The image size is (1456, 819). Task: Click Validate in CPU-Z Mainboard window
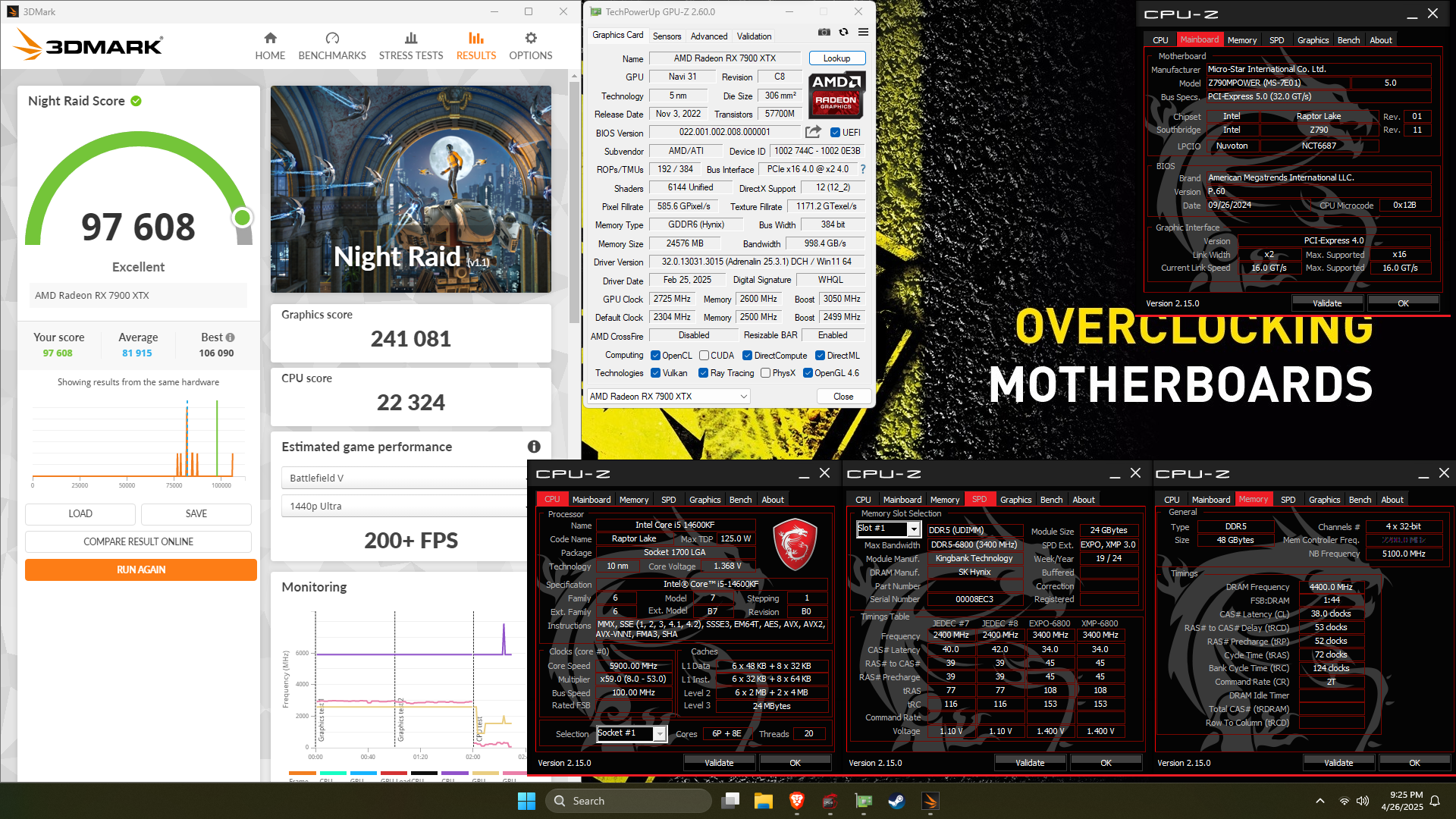click(x=1327, y=303)
